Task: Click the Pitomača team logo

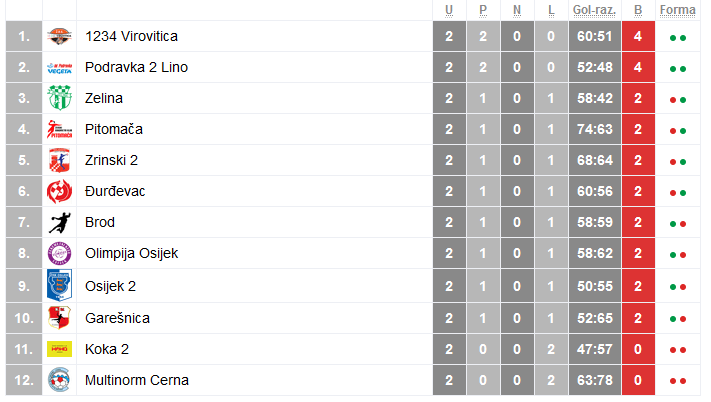Action: coord(60,130)
